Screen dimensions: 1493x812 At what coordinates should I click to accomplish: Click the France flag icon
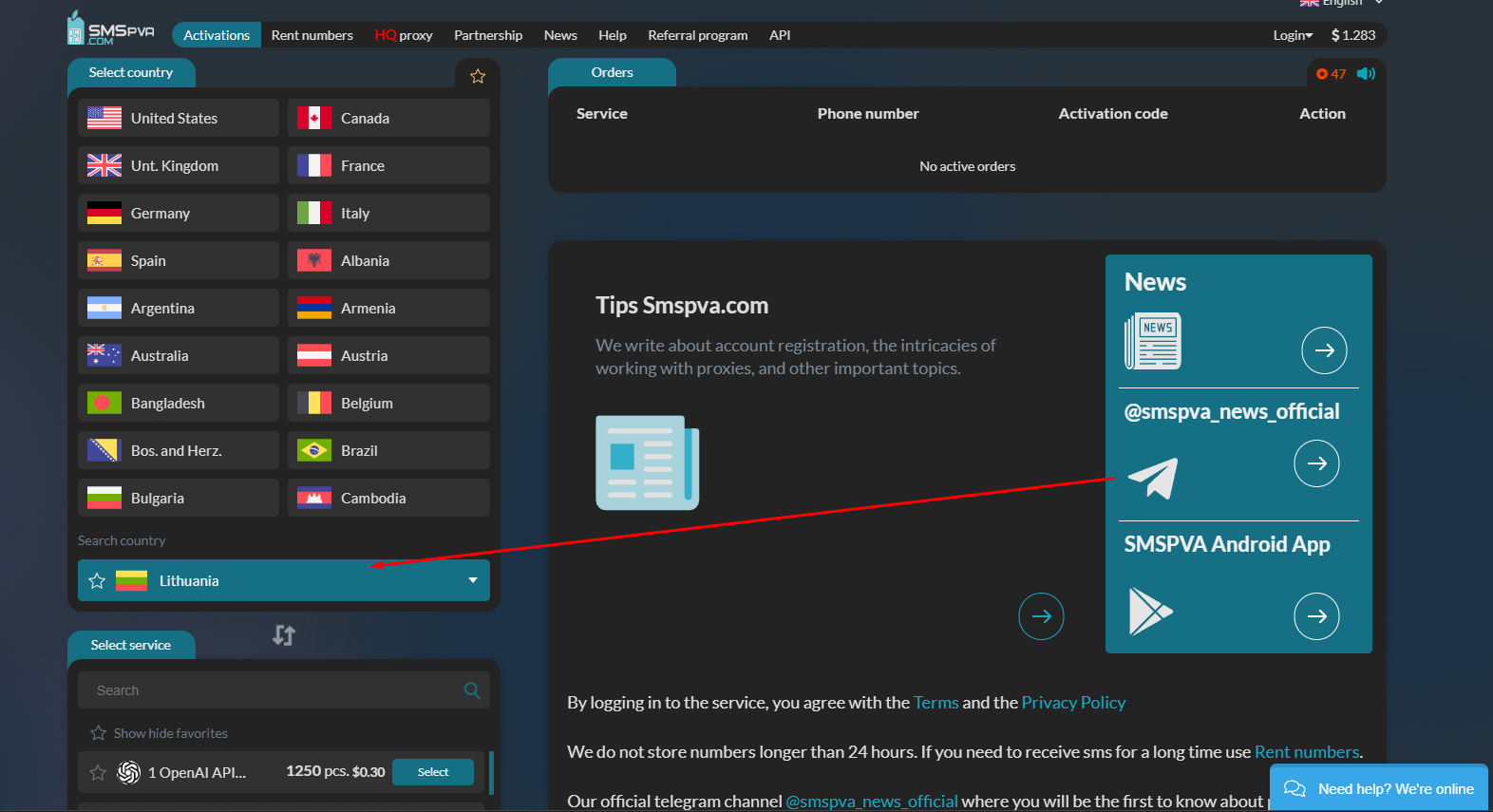314,165
